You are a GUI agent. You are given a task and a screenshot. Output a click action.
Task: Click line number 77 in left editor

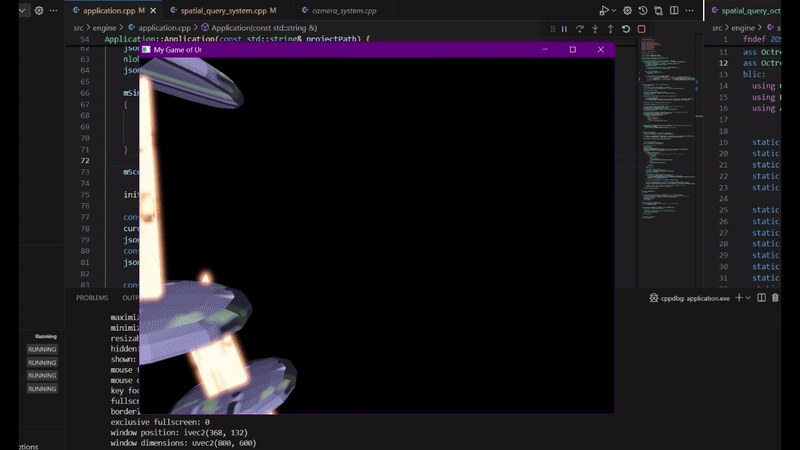click(x=85, y=217)
